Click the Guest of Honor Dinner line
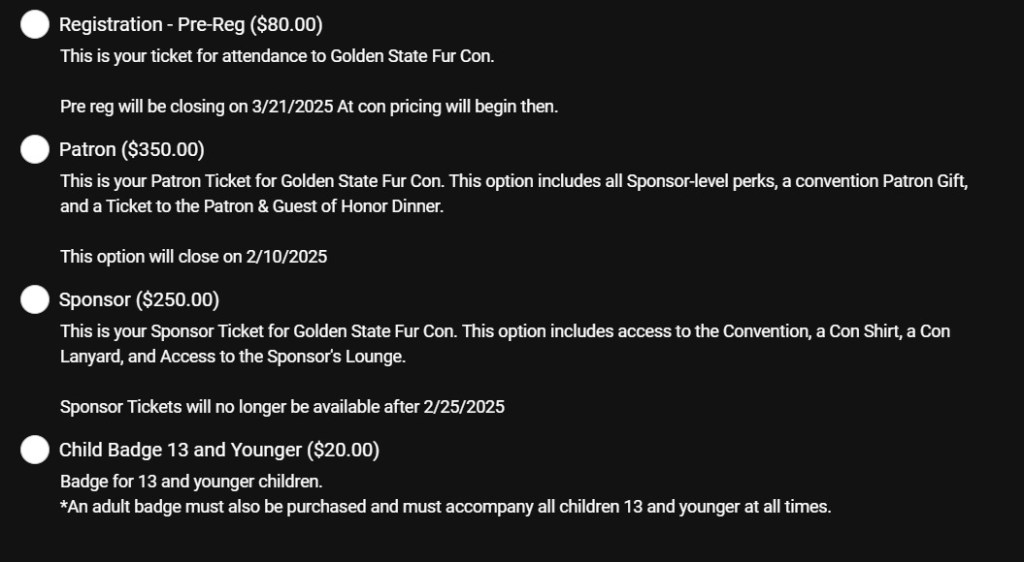The width and height of the screenshot is (1024, 562). pos(264,207)
